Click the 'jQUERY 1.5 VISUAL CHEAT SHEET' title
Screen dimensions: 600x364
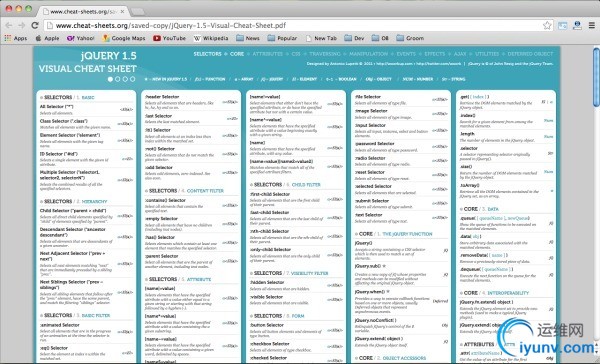pyautogui.click(x=88, y=62)
